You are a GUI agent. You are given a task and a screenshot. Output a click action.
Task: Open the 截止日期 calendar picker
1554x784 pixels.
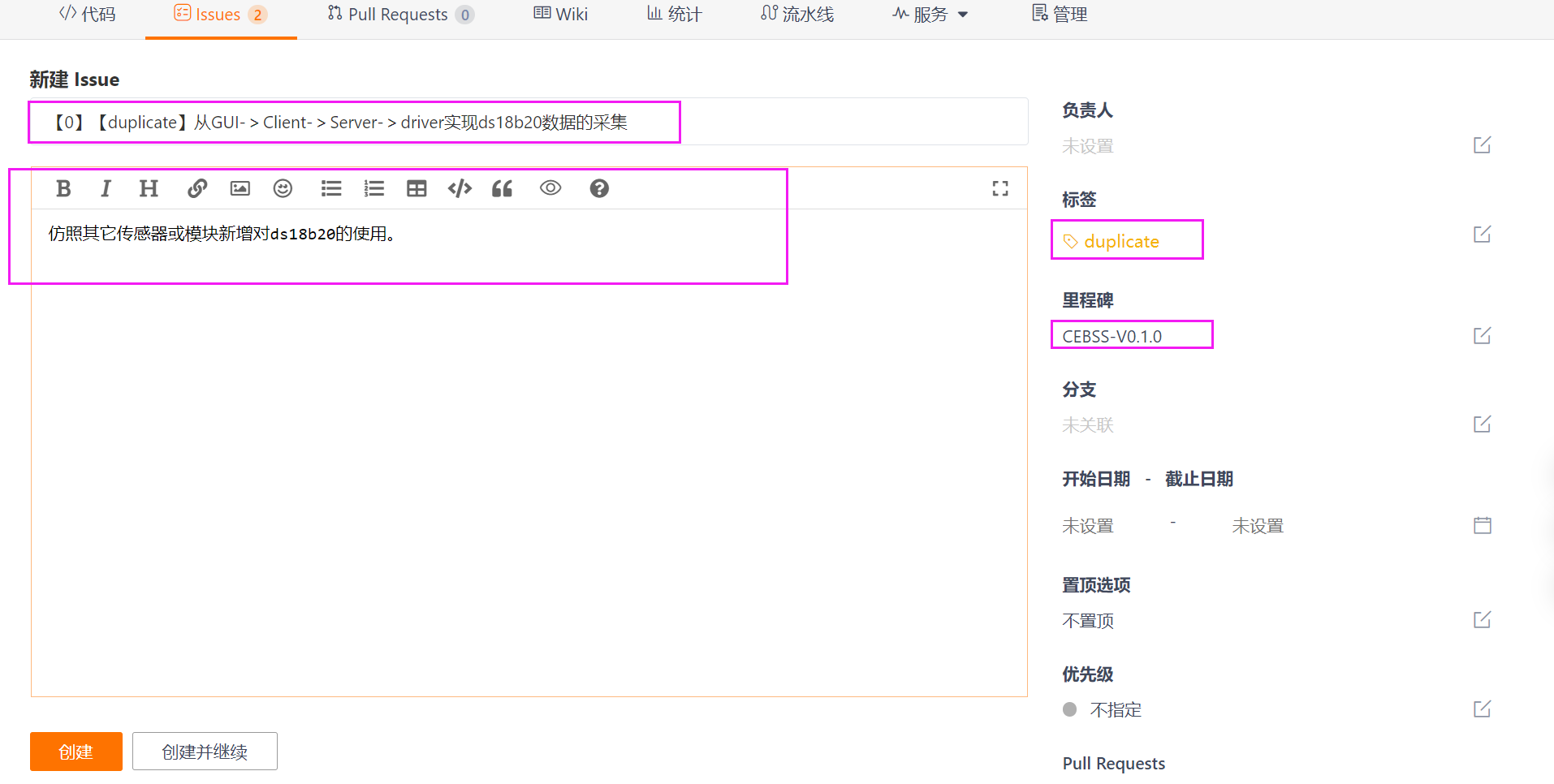point(1483,525)
